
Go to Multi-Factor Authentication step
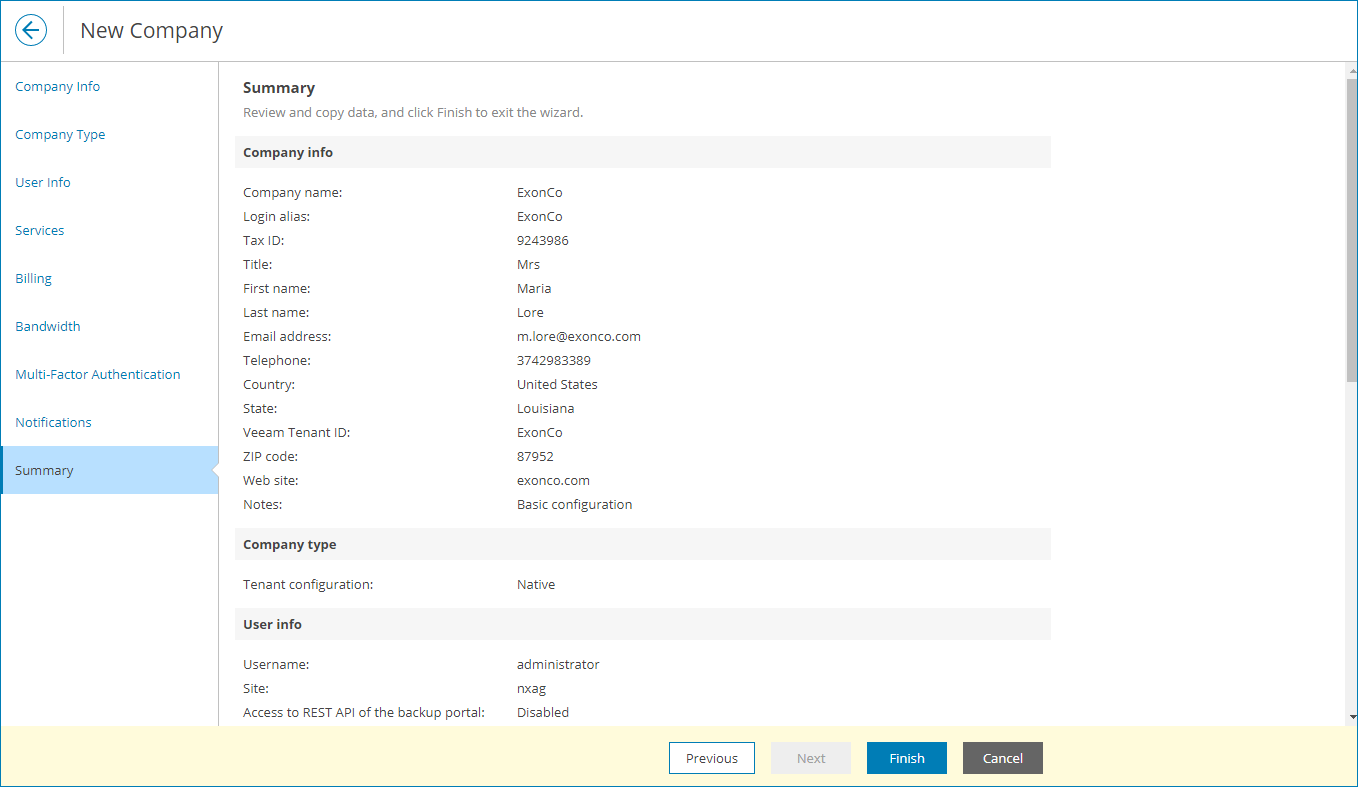click(x=98, y=375)
